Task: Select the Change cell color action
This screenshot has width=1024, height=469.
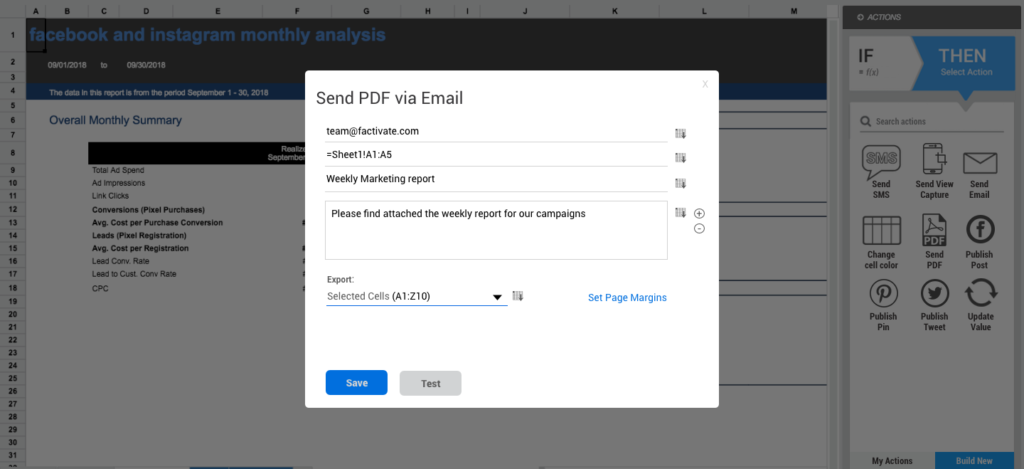Action: pos(882,230)
